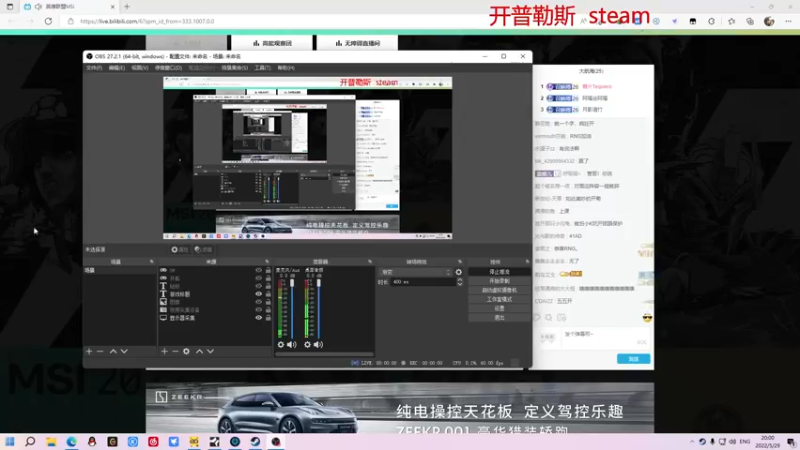Click the audio mixer horizontal scrollbar
This screenshot has width=800, height=450.
point(324,354)
